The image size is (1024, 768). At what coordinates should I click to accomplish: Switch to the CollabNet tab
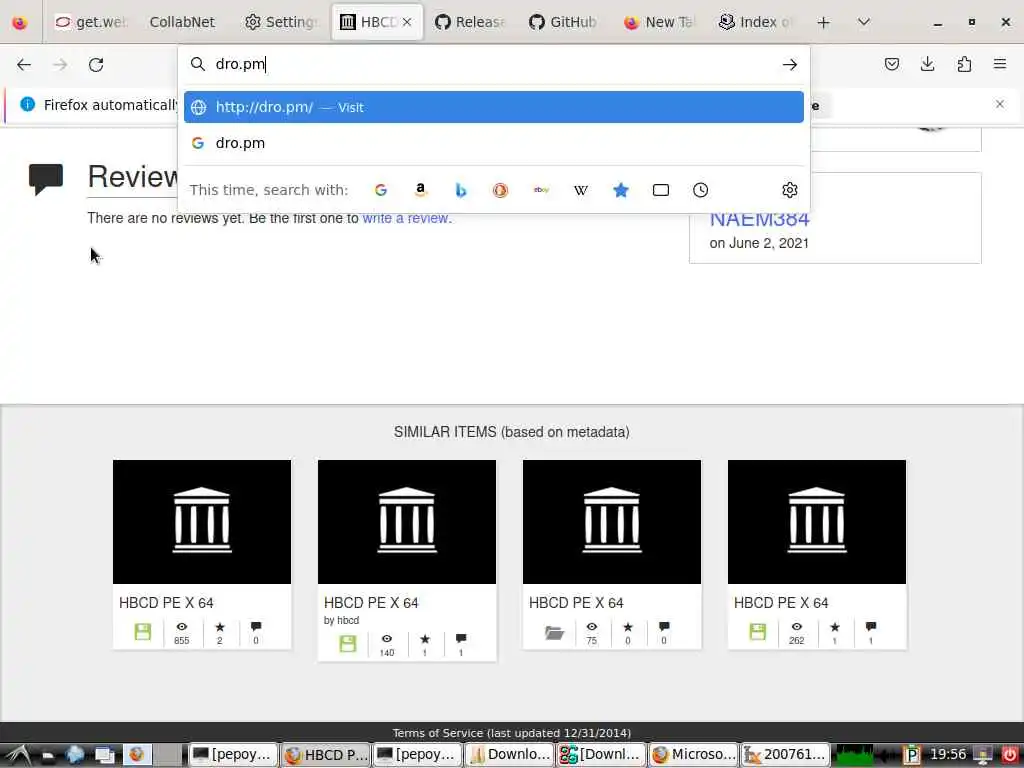tap(182, 22)
